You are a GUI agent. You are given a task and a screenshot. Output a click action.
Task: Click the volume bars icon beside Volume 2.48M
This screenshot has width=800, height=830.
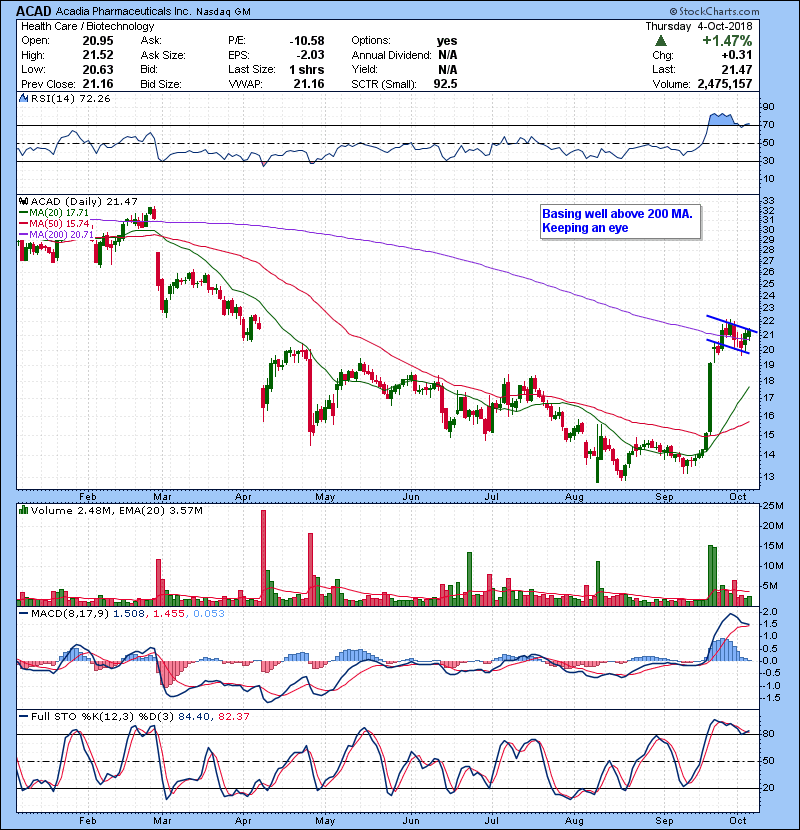(x=23, y=510)
